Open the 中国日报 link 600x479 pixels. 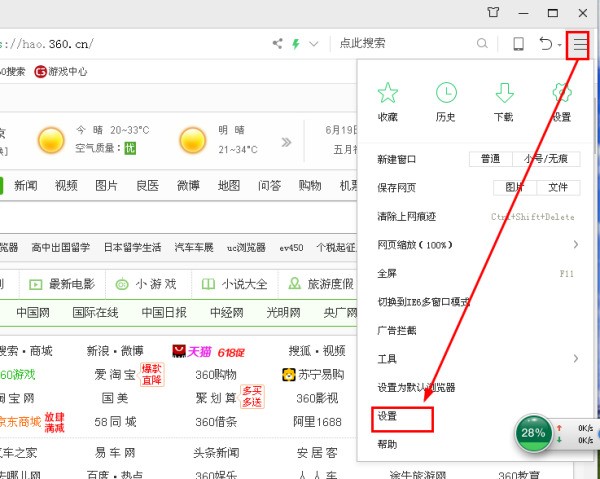164,313
